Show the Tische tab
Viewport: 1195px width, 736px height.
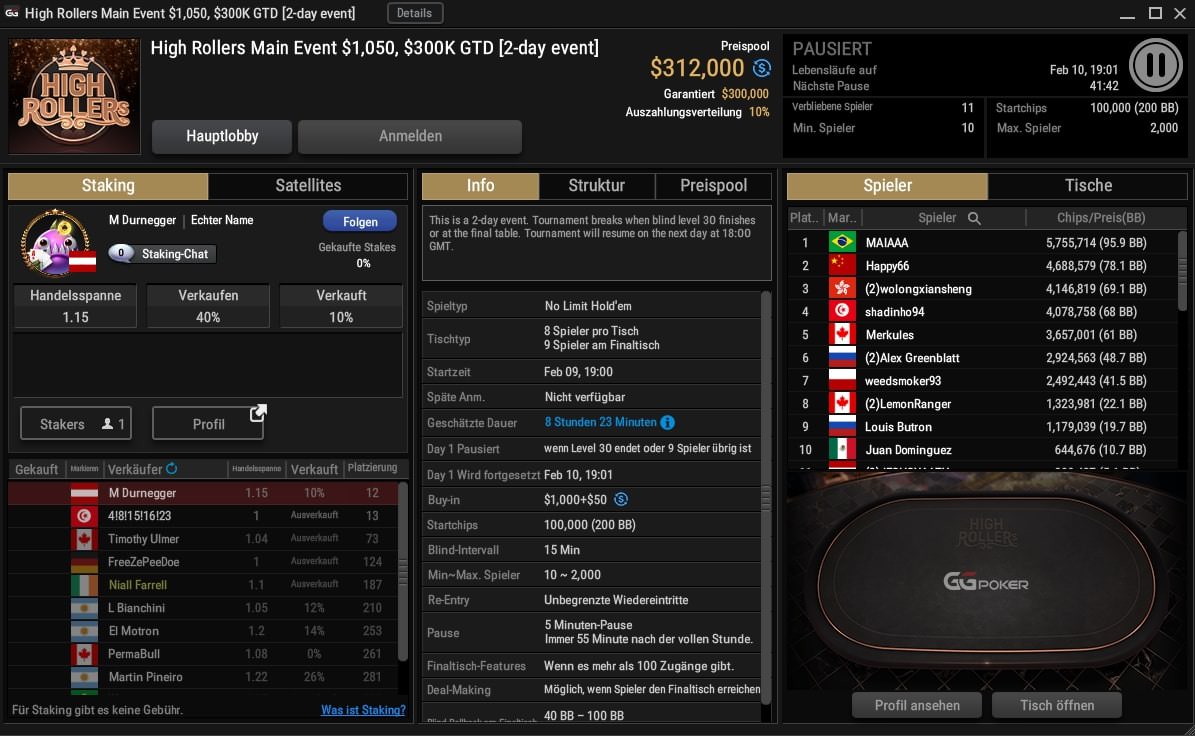point(1088,185)
